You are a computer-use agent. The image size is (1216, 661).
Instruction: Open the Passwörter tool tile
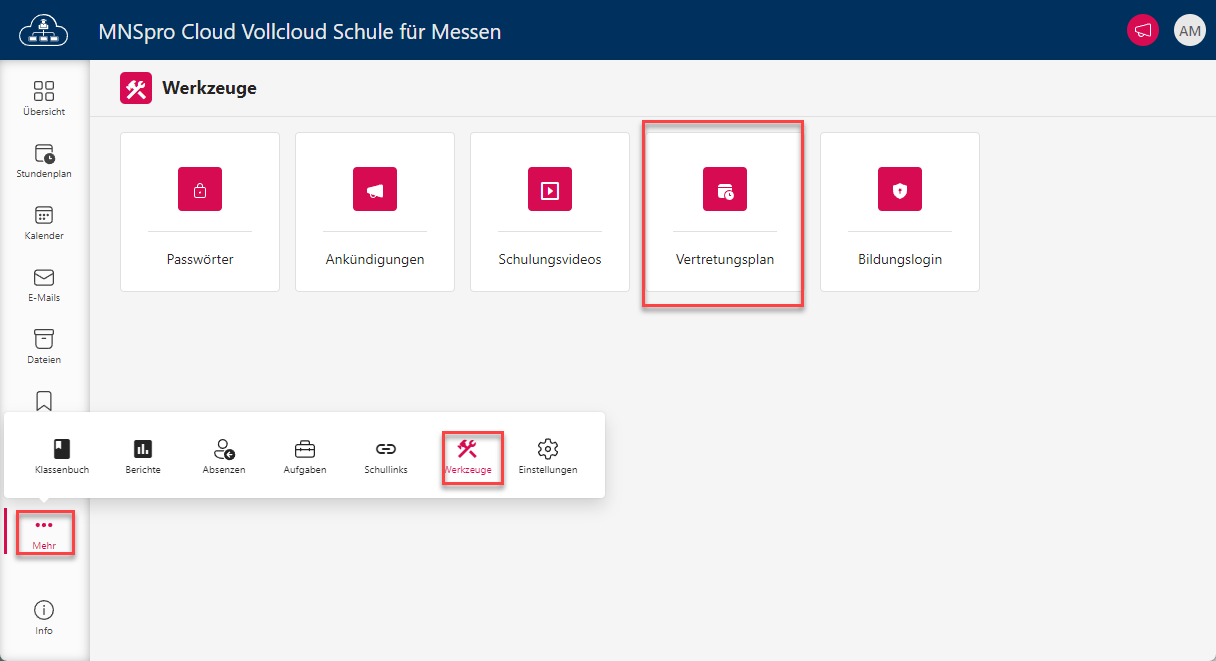pyautogui.click(x=200, y=212)
